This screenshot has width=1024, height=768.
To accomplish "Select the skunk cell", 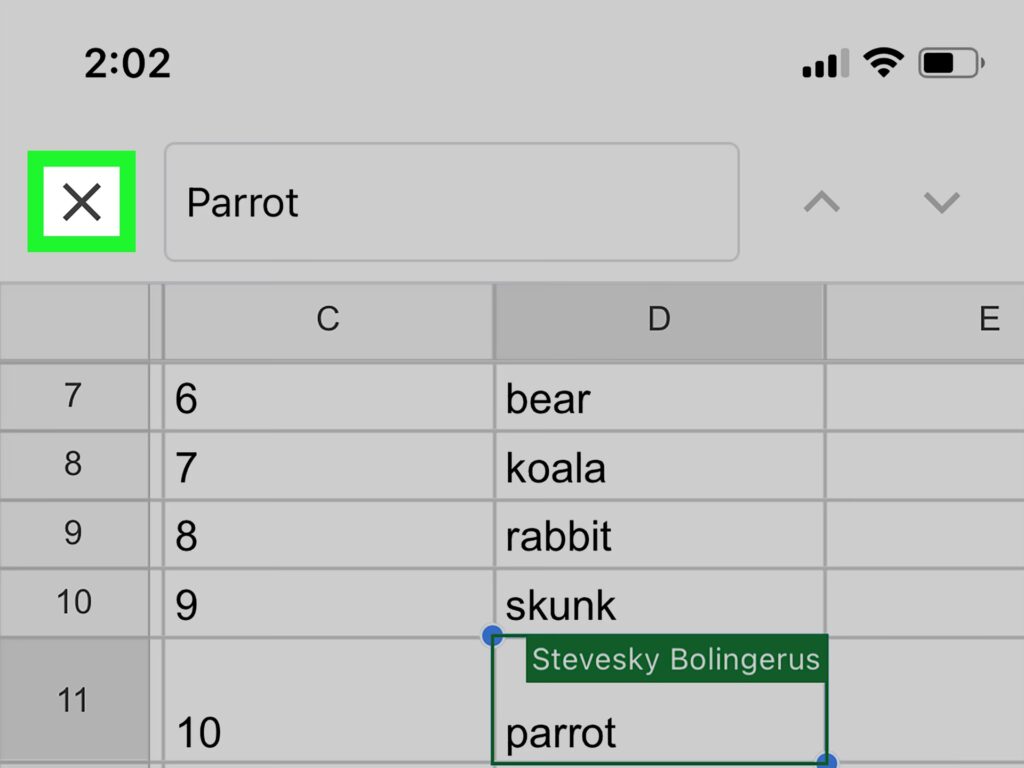I will [x=658, y=604].
